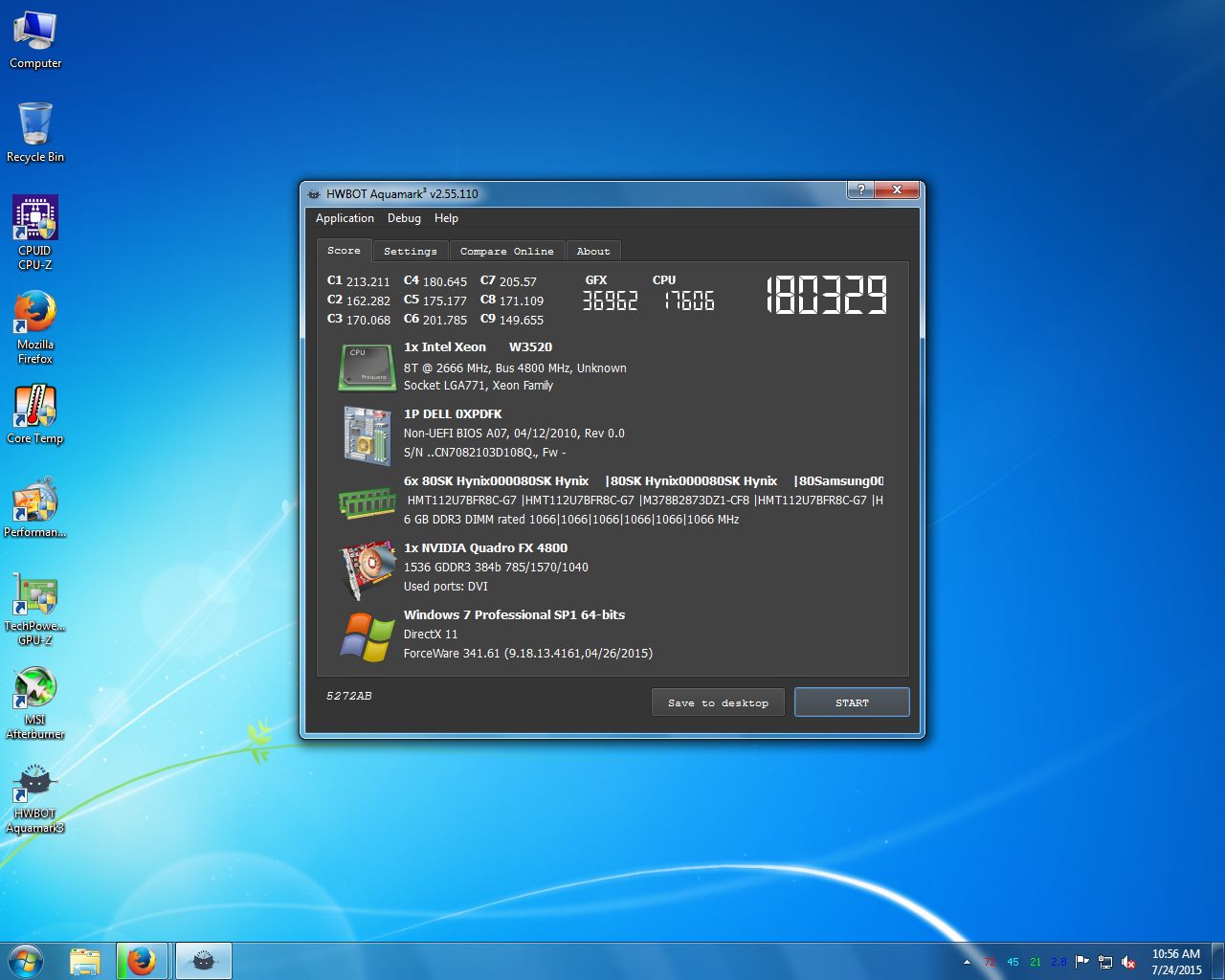This screenshot has width=1225, height=980.
Task: Switch to Firefox in the taskbar
Action: coord(142,961)
